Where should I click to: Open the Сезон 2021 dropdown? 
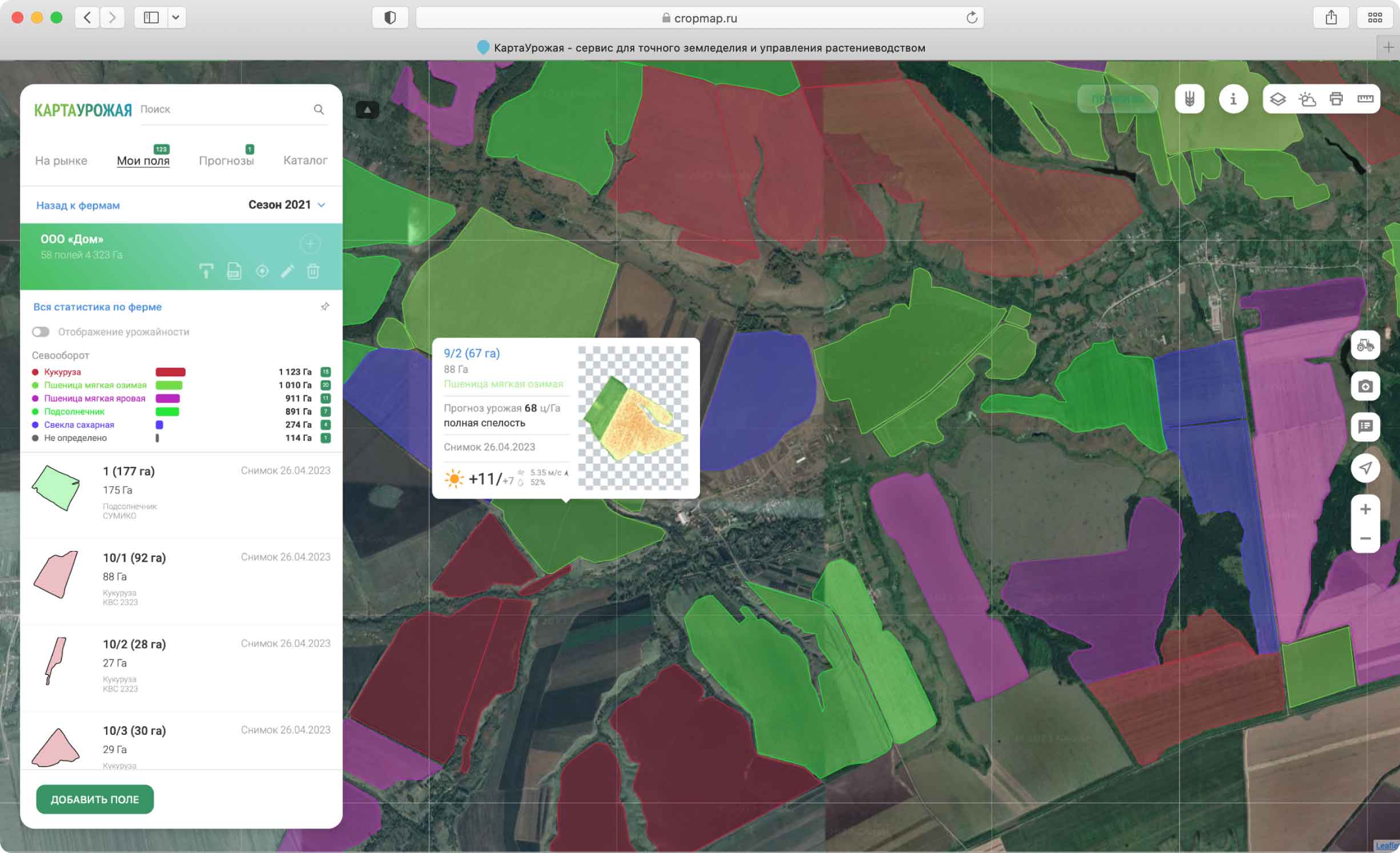pyautogui.click(x=287, y=204)
